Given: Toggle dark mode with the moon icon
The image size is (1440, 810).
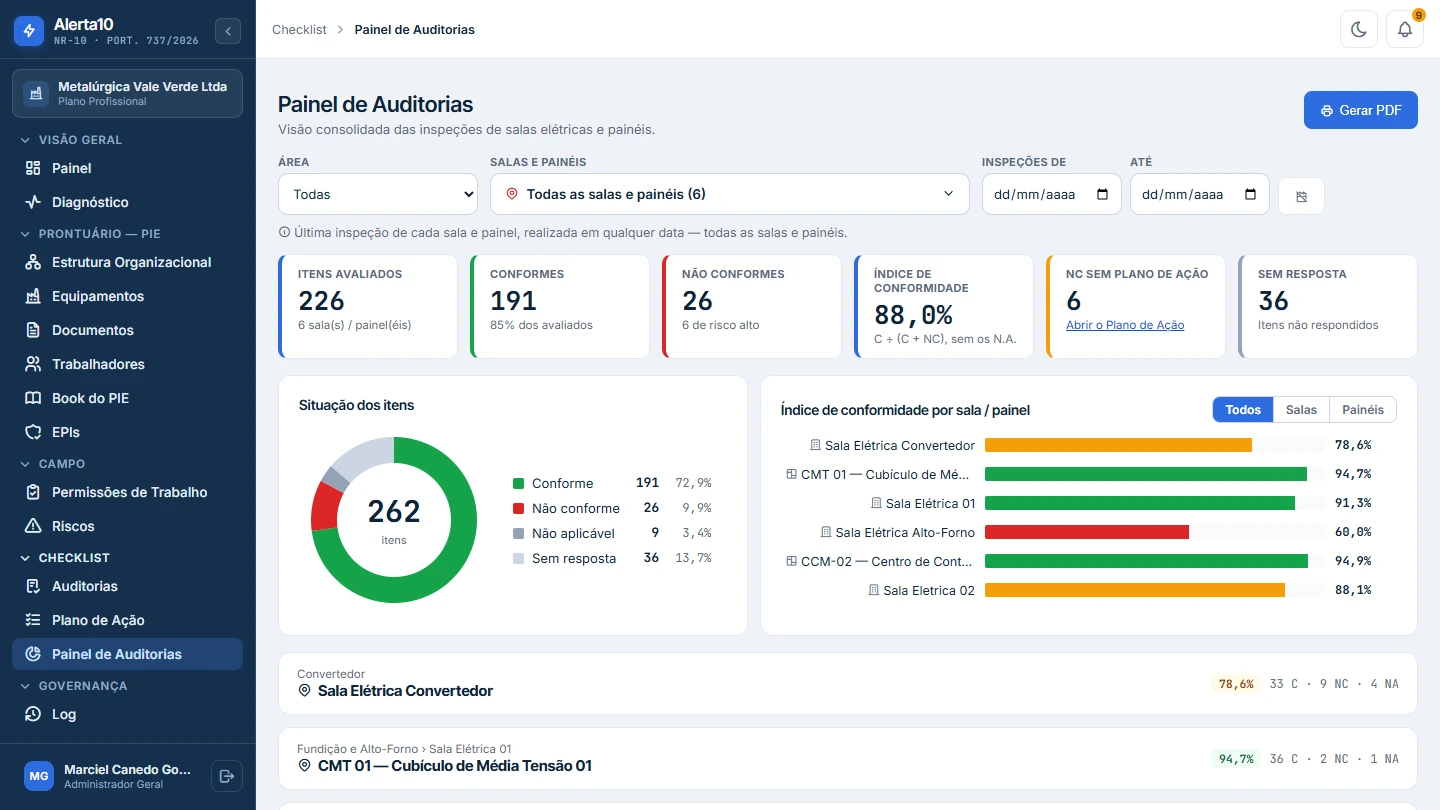Looking at the screenshot, I should tap(1359, 29).
